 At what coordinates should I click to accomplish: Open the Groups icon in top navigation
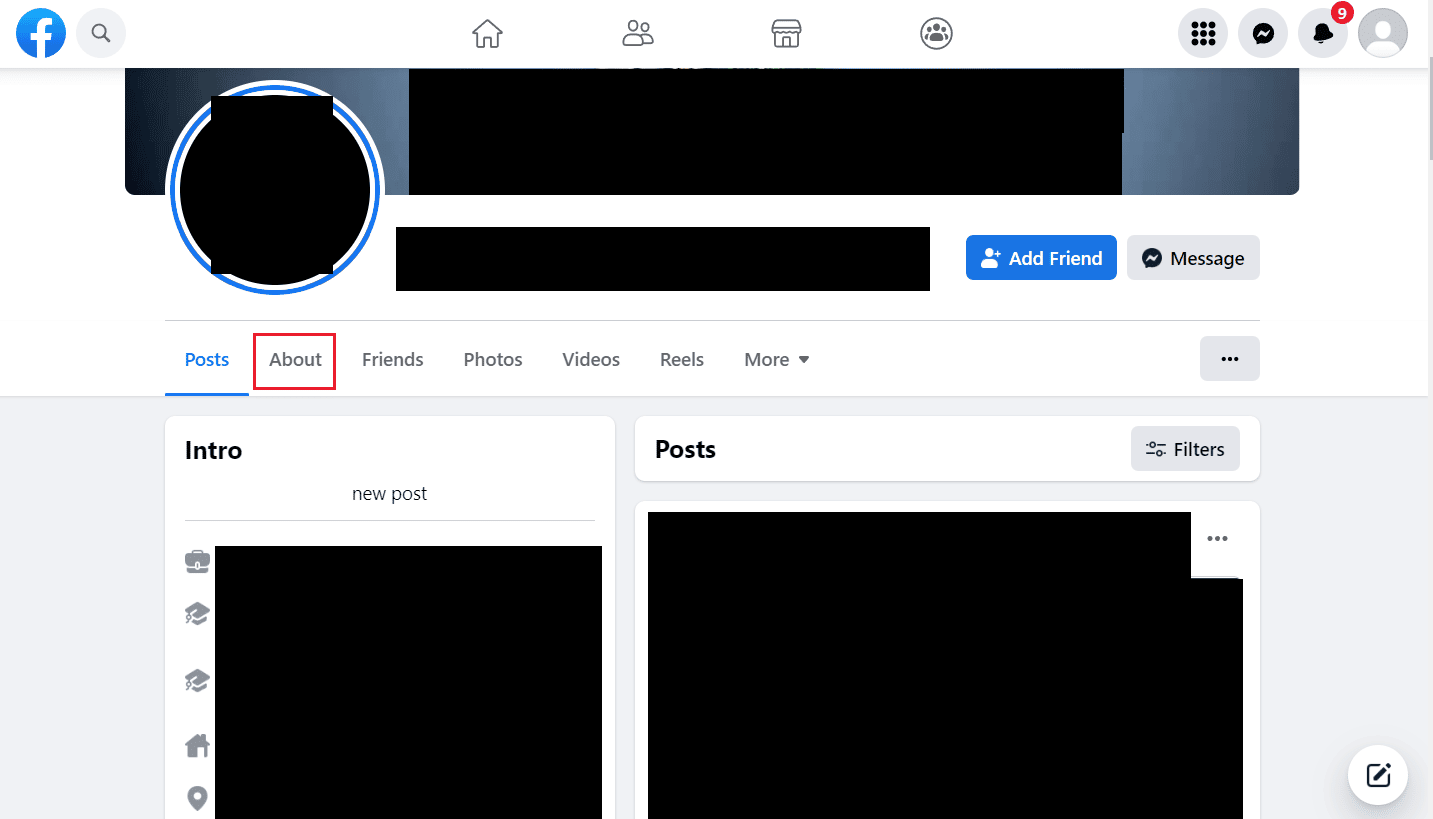(x=936, y=34)
